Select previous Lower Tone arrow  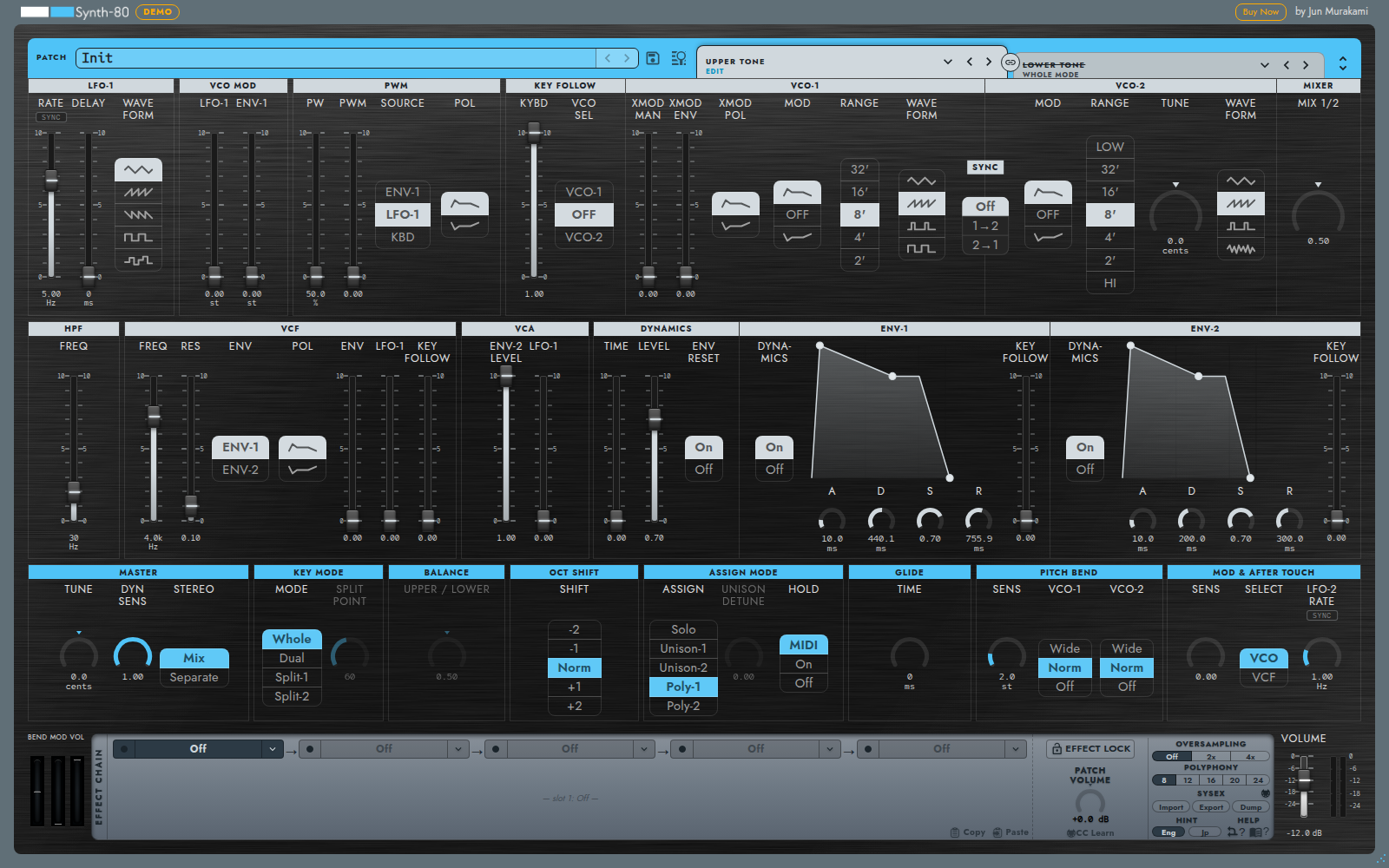(x=1287, y=65)
